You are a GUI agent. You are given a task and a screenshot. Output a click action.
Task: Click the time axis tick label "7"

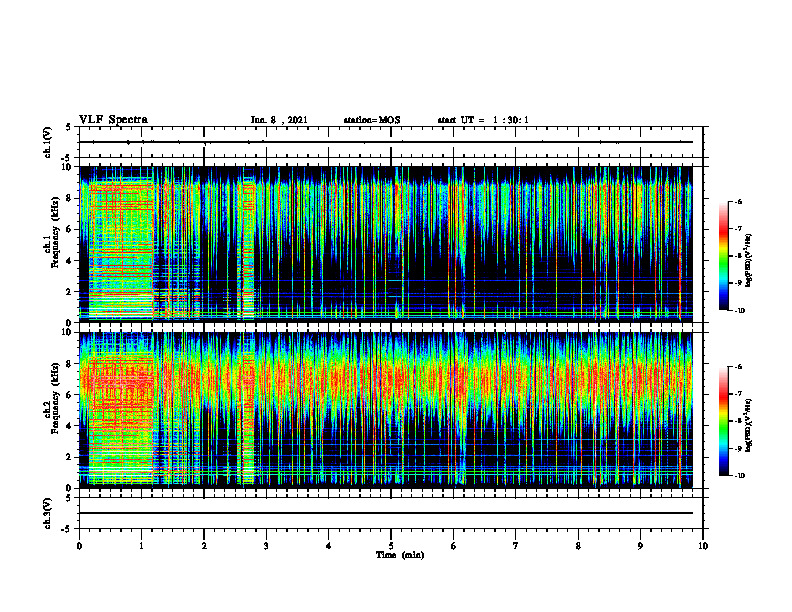pos(516,546)
